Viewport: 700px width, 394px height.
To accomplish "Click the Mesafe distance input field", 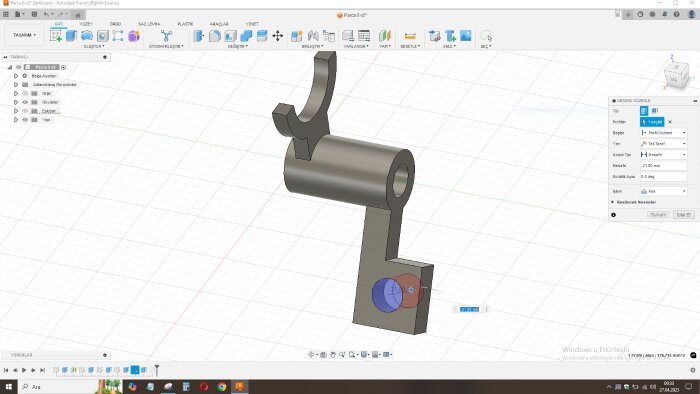I will click(x=663, y=166).
